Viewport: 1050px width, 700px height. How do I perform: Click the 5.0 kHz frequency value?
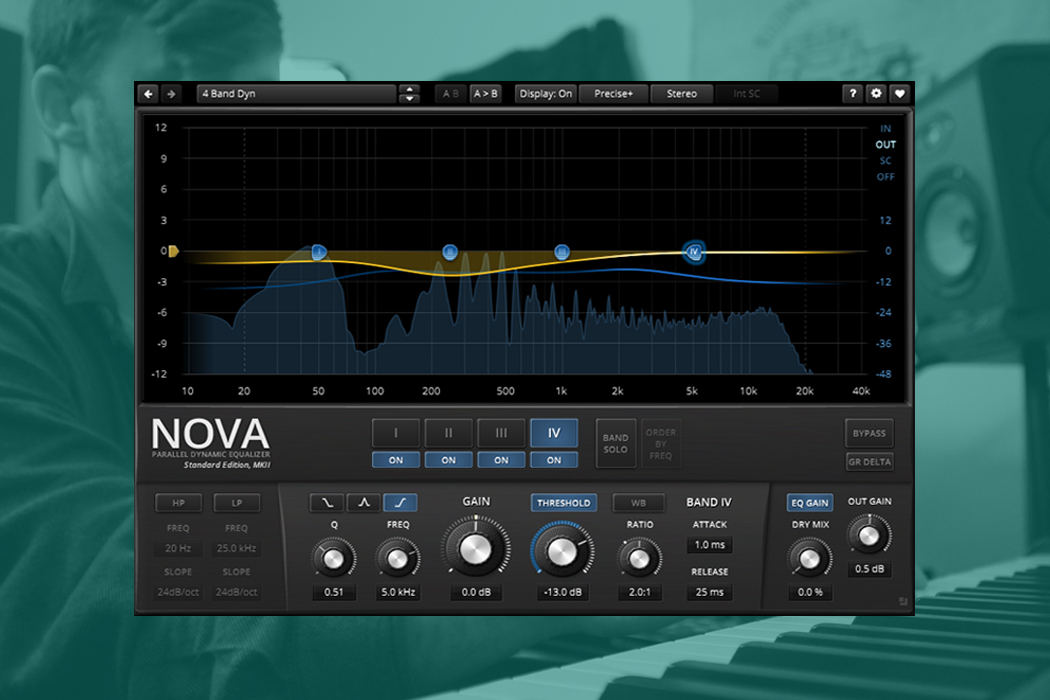398,592
